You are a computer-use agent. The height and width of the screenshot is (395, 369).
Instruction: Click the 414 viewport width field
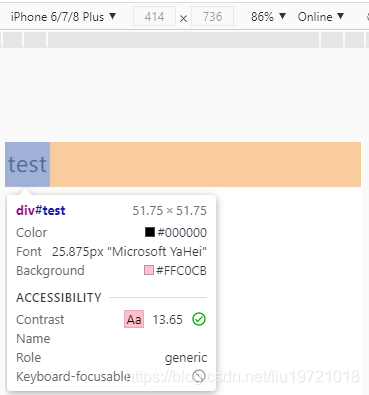pyautogui.click(x=154, y=17)
